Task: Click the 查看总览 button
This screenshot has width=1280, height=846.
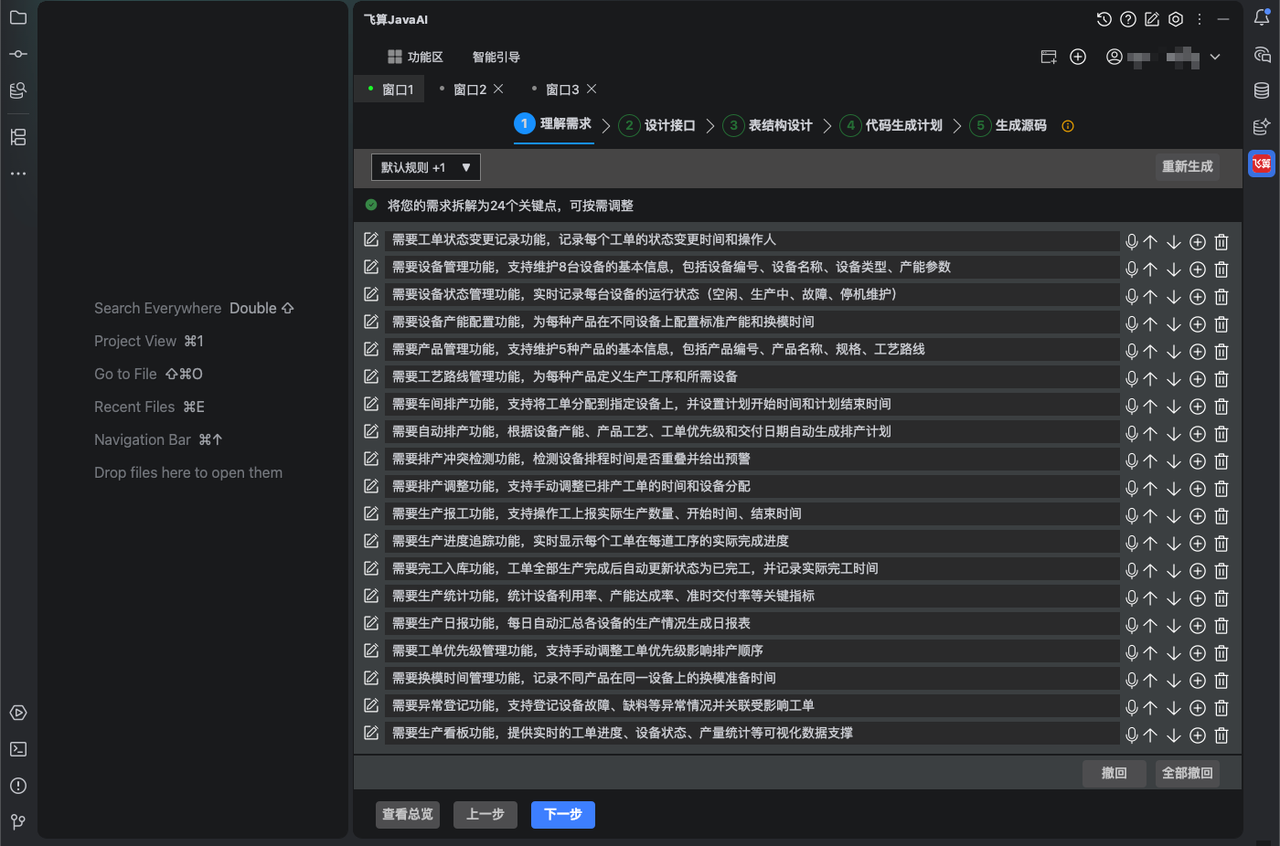Action: [x=408, y=815]
